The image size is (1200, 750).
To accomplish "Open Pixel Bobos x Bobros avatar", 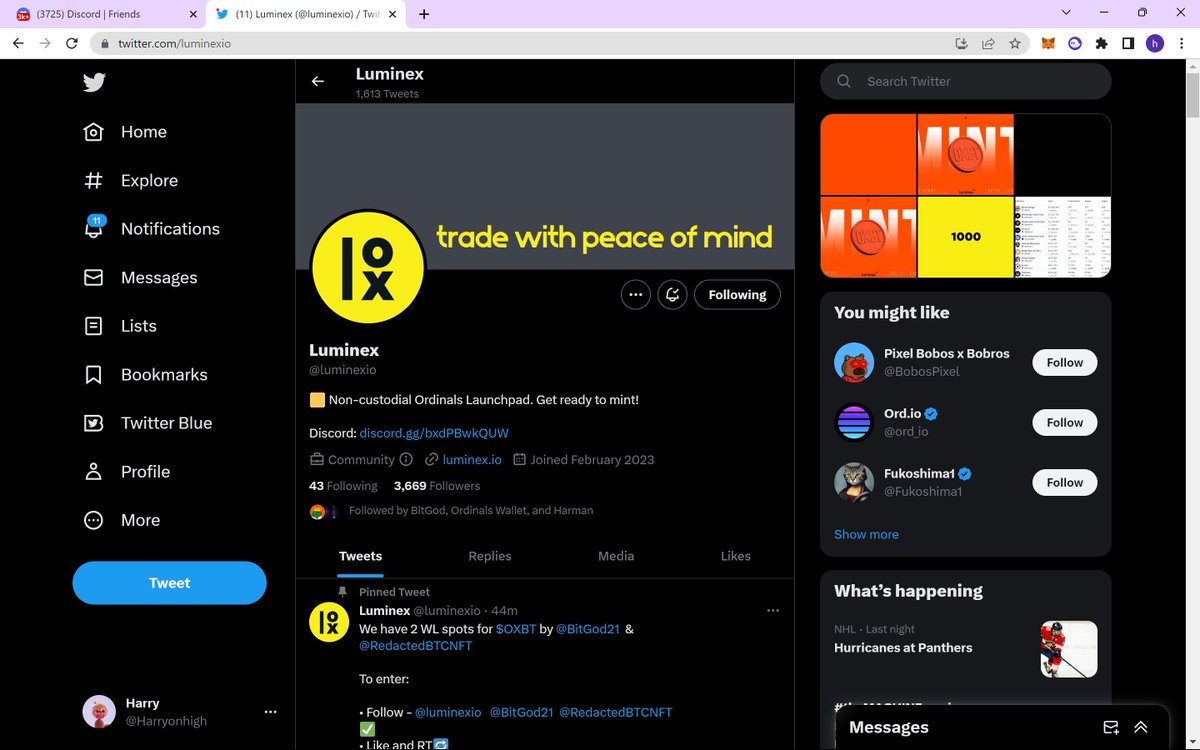I will (854, 362).
